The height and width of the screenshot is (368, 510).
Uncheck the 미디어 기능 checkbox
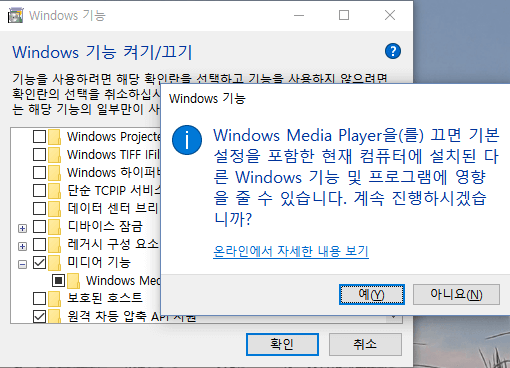(x=39, y=263)
